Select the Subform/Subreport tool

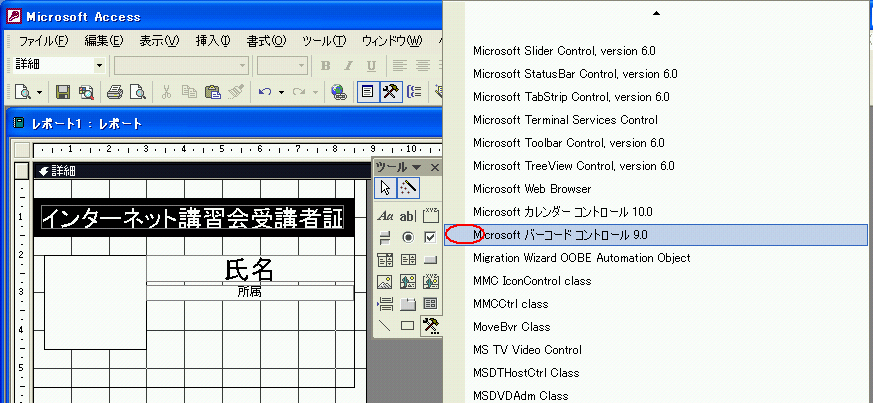[431, 303]
